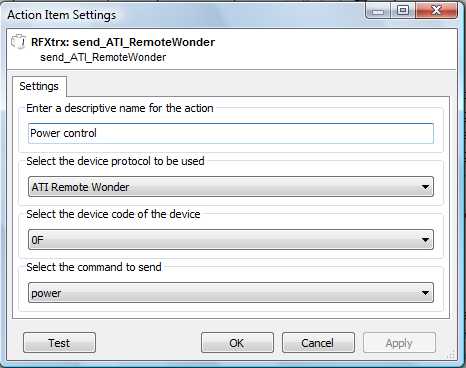Dismiss the dialog with Cancel
The width and height of the screenshot is (466, 368).
tap(318, 343)
